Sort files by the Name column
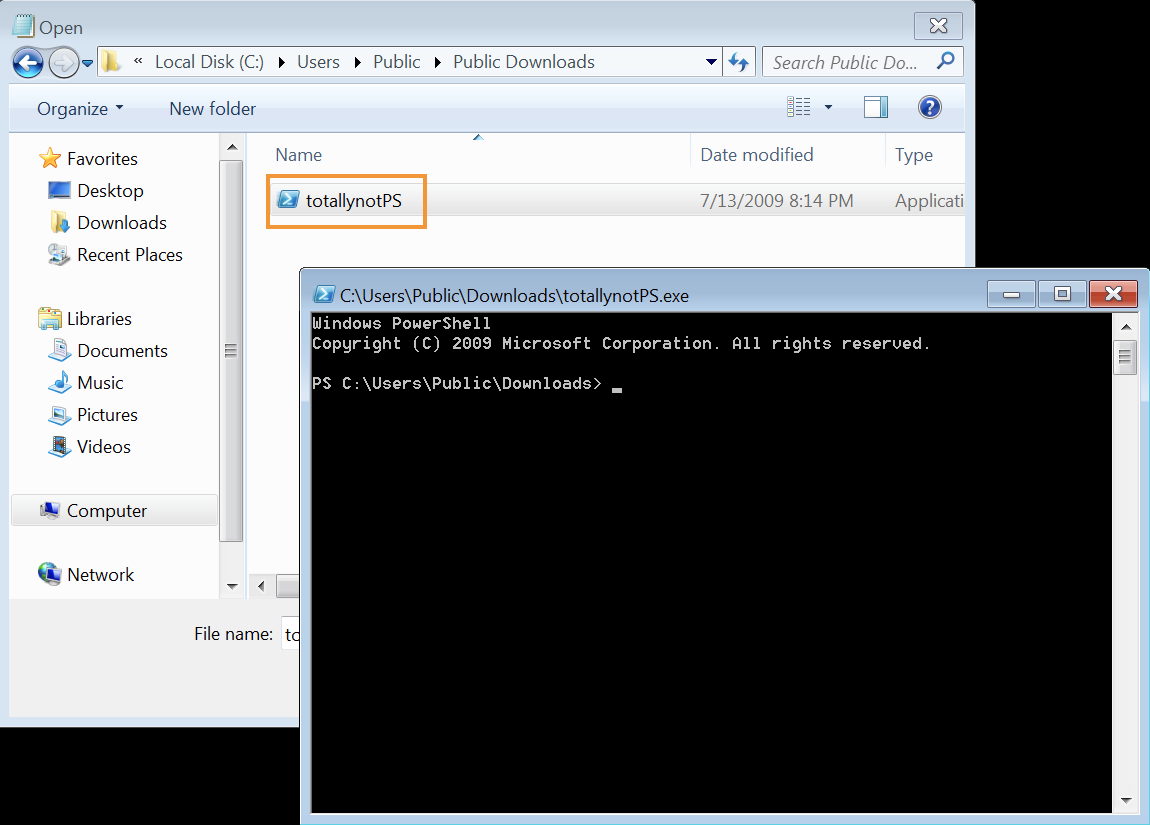Screen dimensions: 1150x825 click(299, 155)
